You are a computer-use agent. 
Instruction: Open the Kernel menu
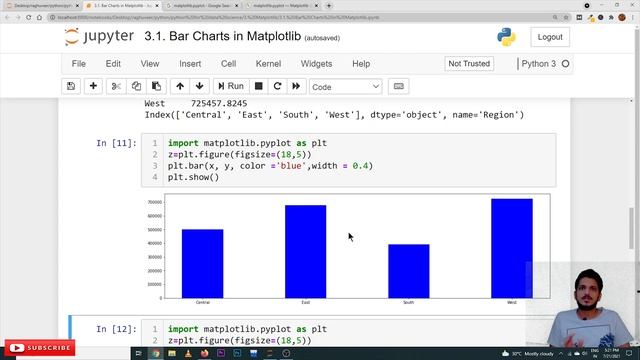pos(268,64)
